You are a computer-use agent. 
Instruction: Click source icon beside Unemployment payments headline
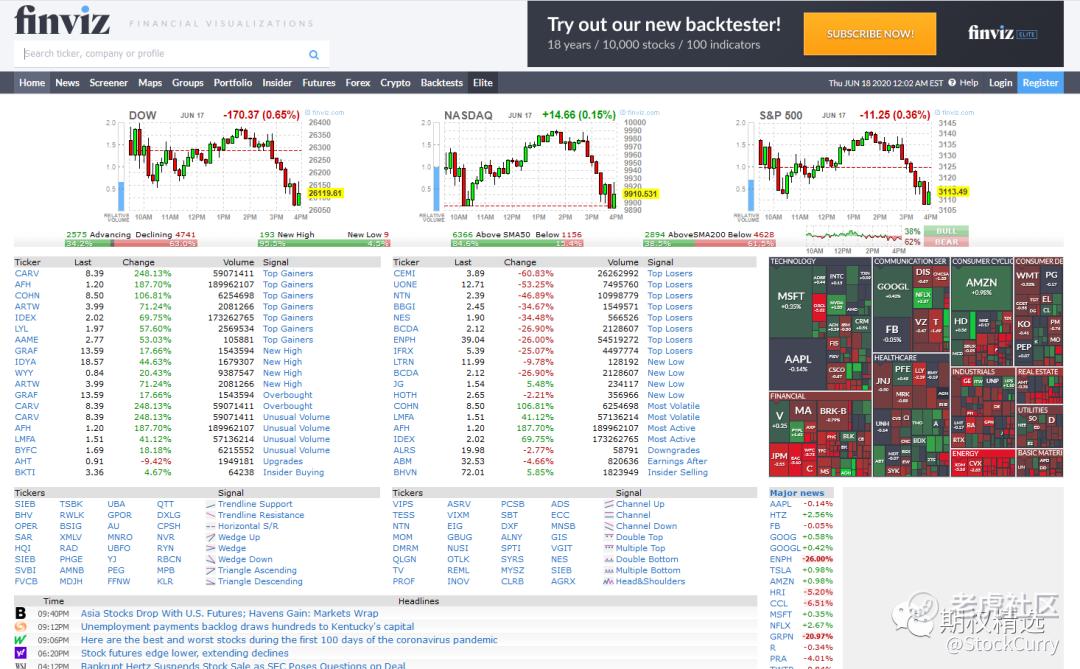(21, 627)
